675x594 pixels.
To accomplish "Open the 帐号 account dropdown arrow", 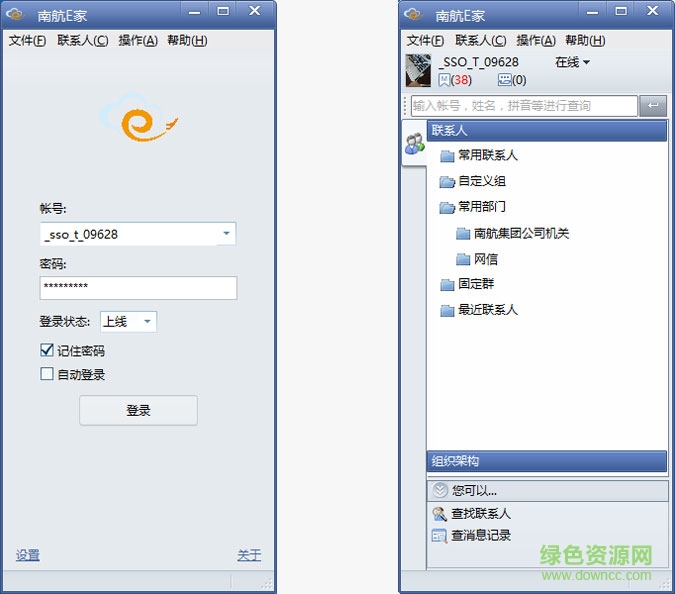I will 227,234.
